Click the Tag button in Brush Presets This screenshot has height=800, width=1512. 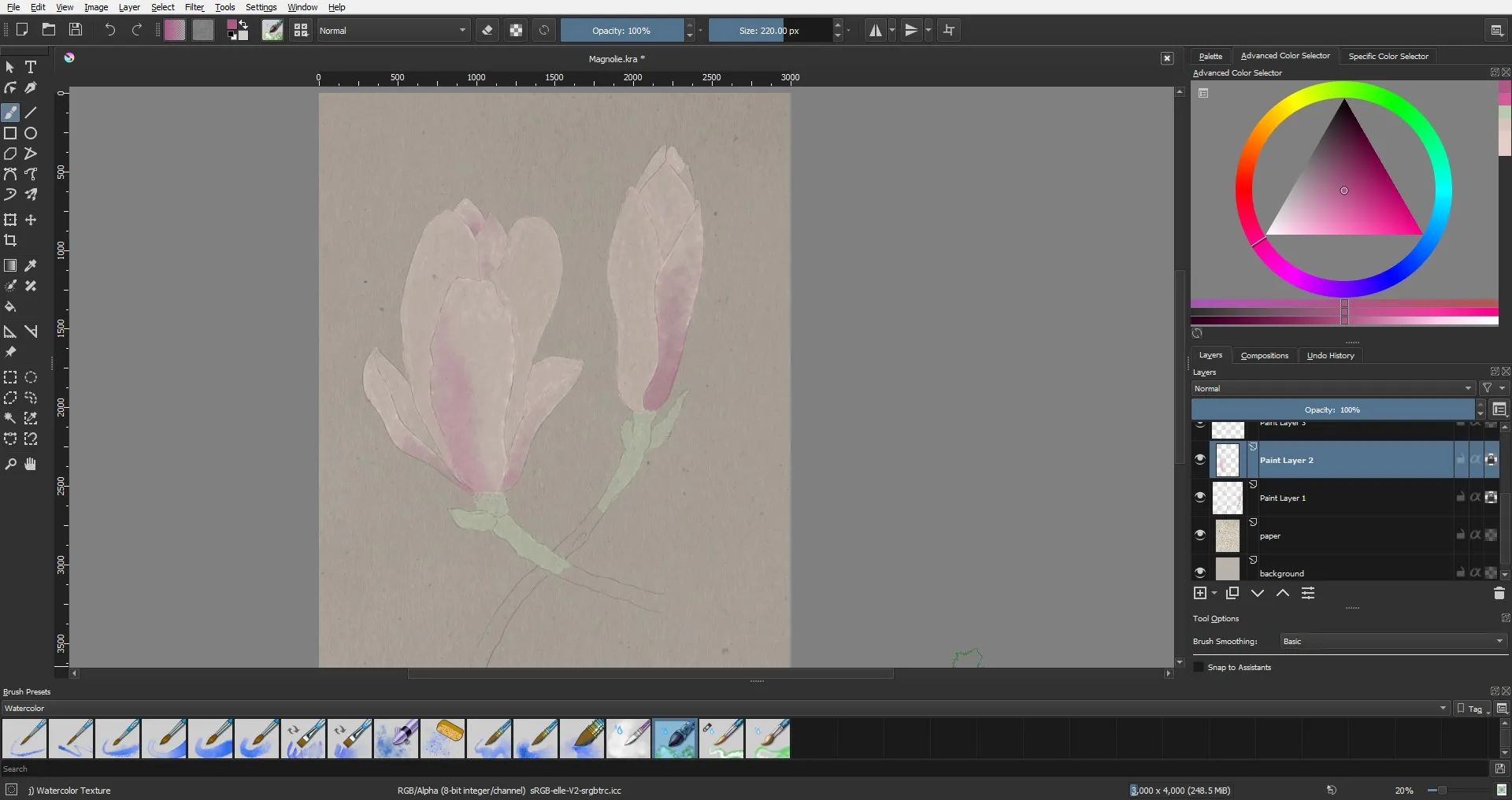click(x=1470, y=709)
